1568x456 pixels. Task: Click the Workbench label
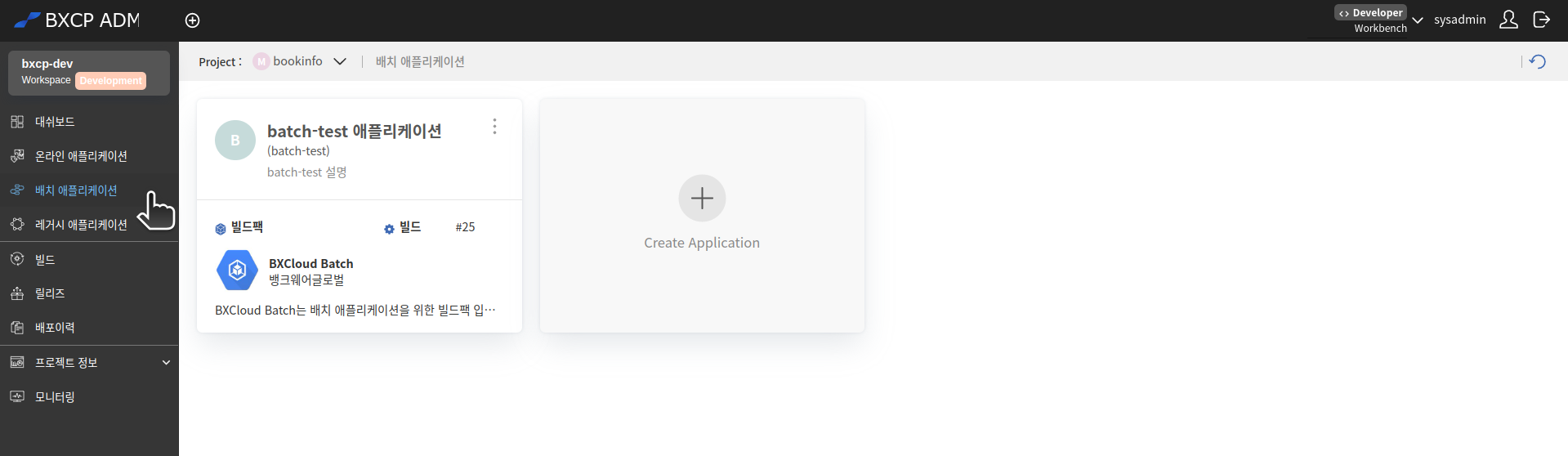(x=1380, y=28)
